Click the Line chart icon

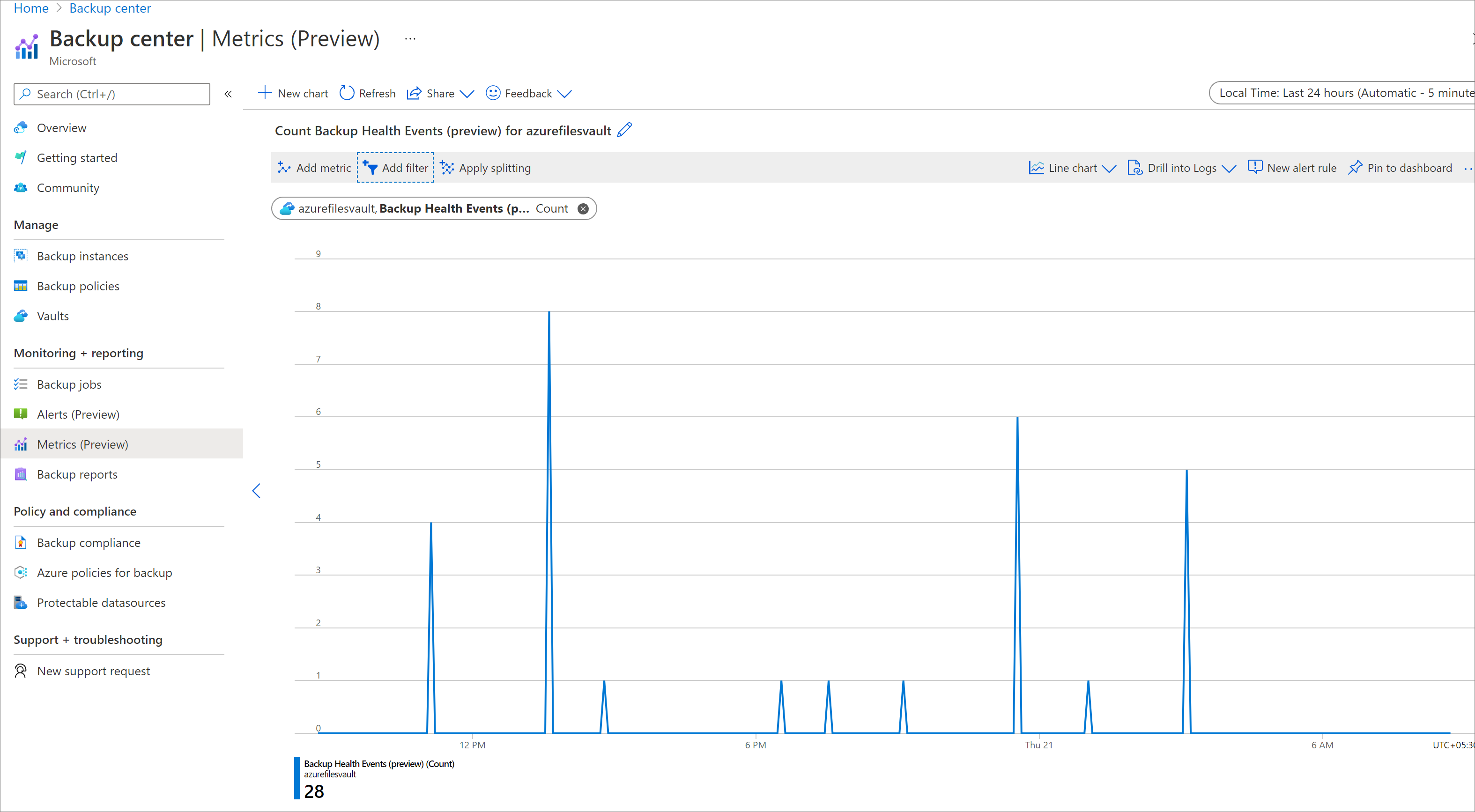[1036, 167]
